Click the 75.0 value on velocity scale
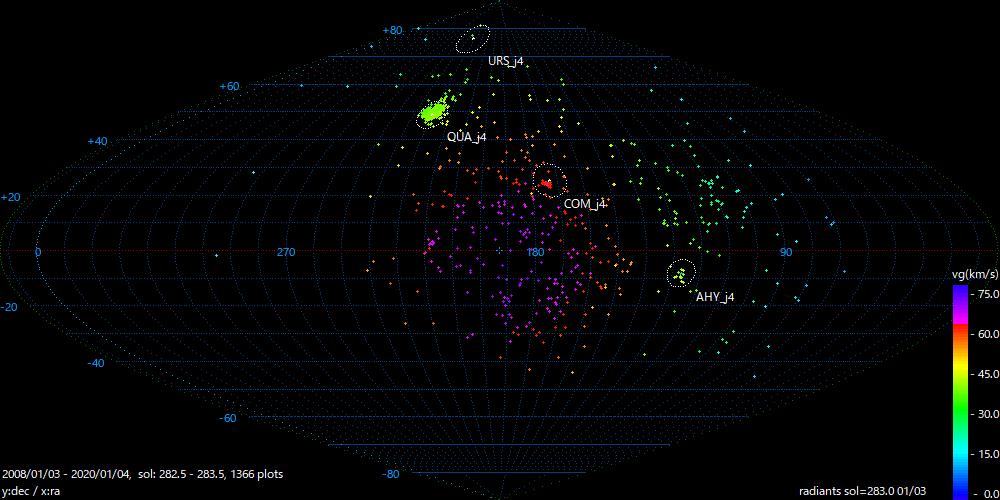The height and width of the screenshot is (500, 1000). point(985,295)
